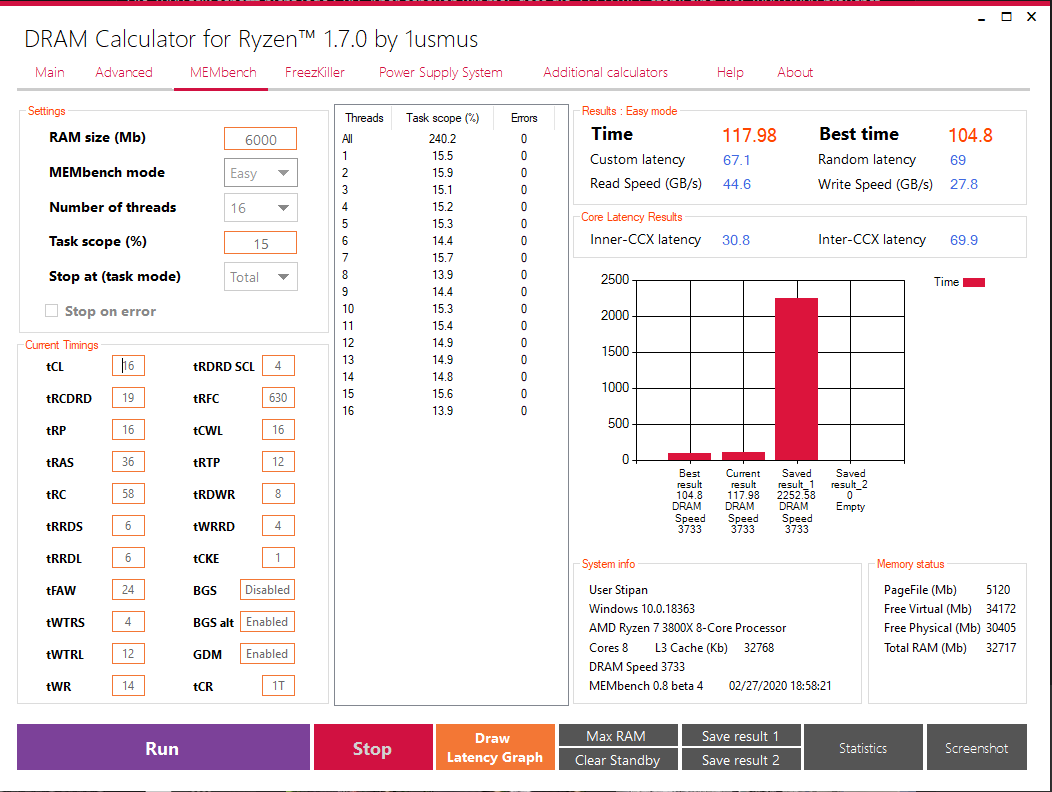
Task: Click the tCL timing field
Action: (x=128, y=366)
